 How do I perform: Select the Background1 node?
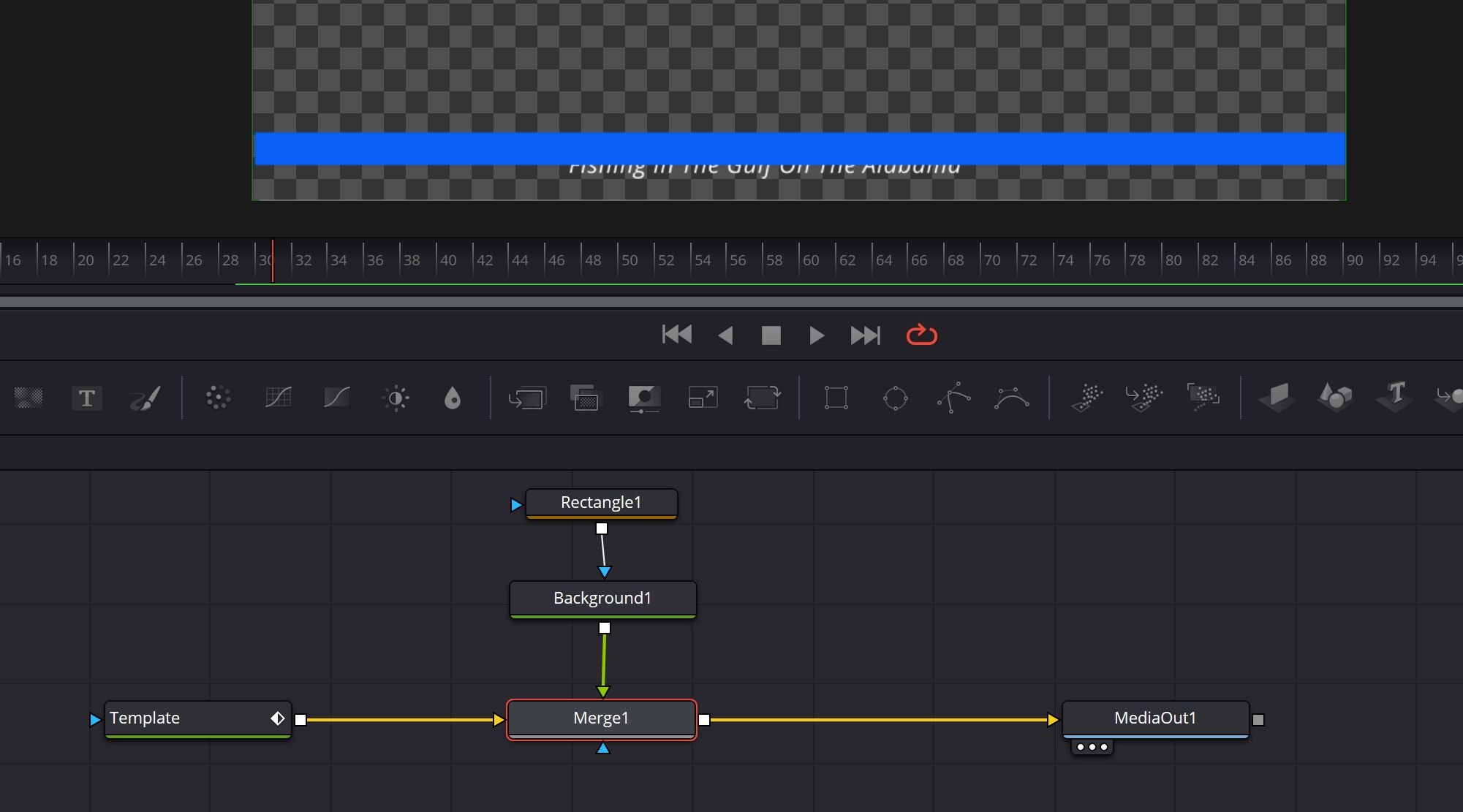602,599
